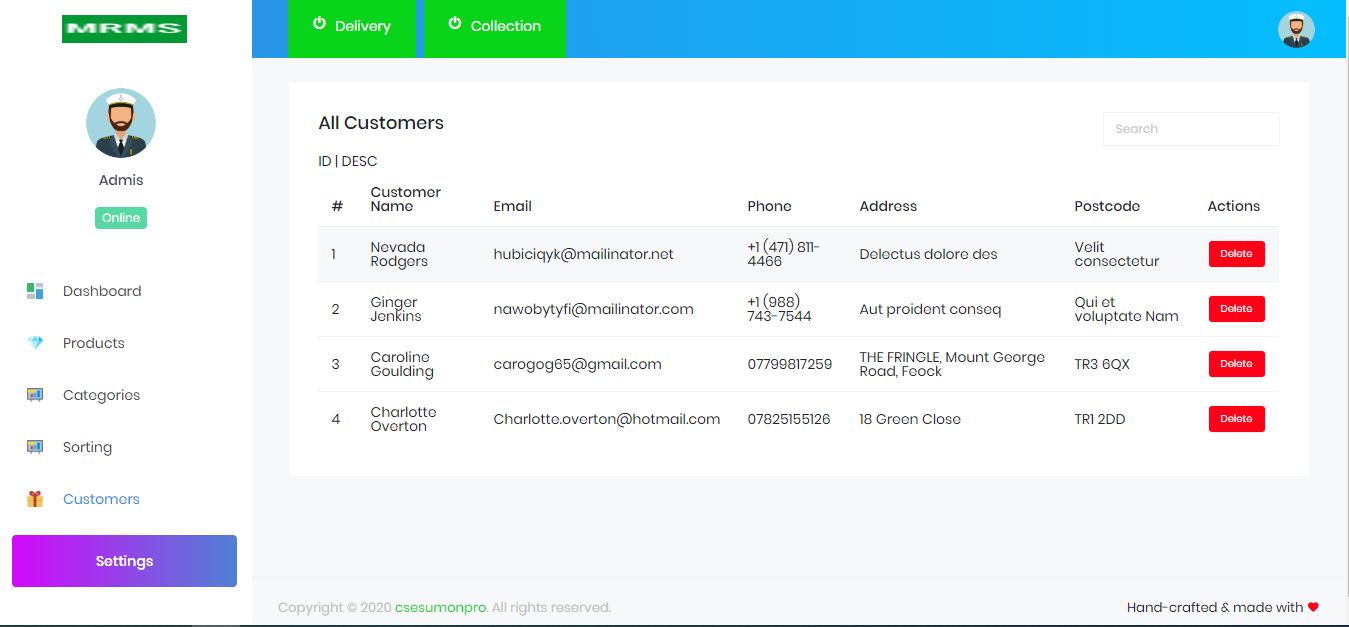Click the name Caroline Goulding
The image size is (1349, 627).
(402, 364)
